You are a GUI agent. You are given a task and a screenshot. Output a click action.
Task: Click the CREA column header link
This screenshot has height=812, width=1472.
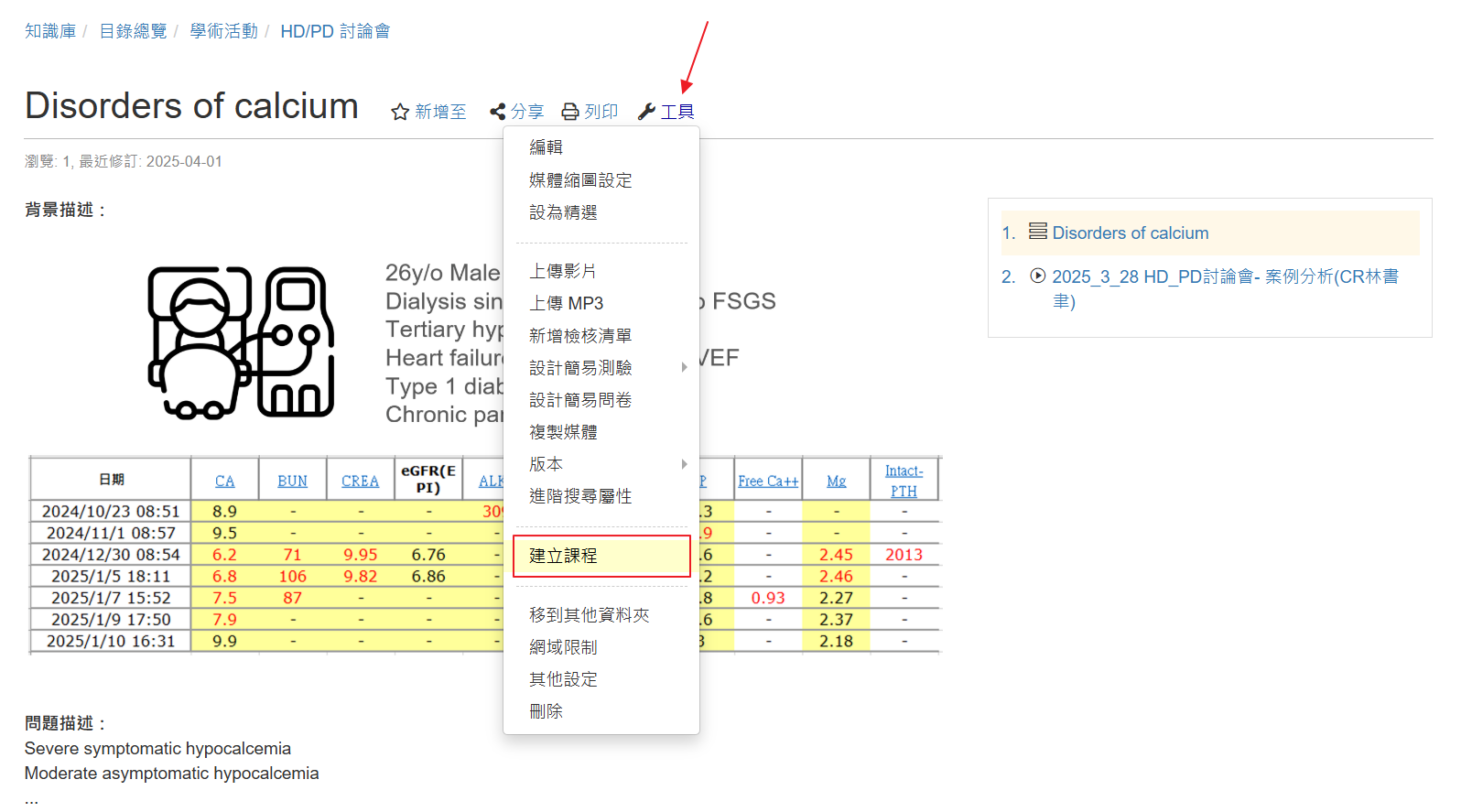(360, 481)
